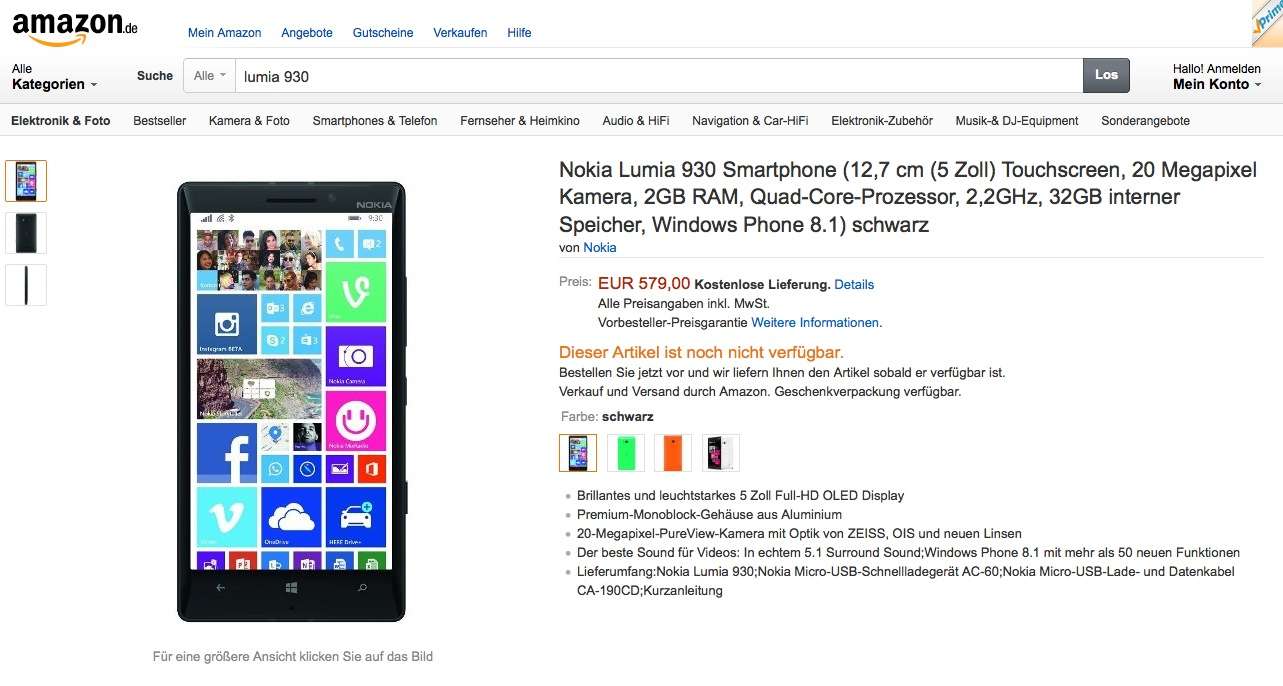Choose the orange color swatch

(x=673, y=452)
